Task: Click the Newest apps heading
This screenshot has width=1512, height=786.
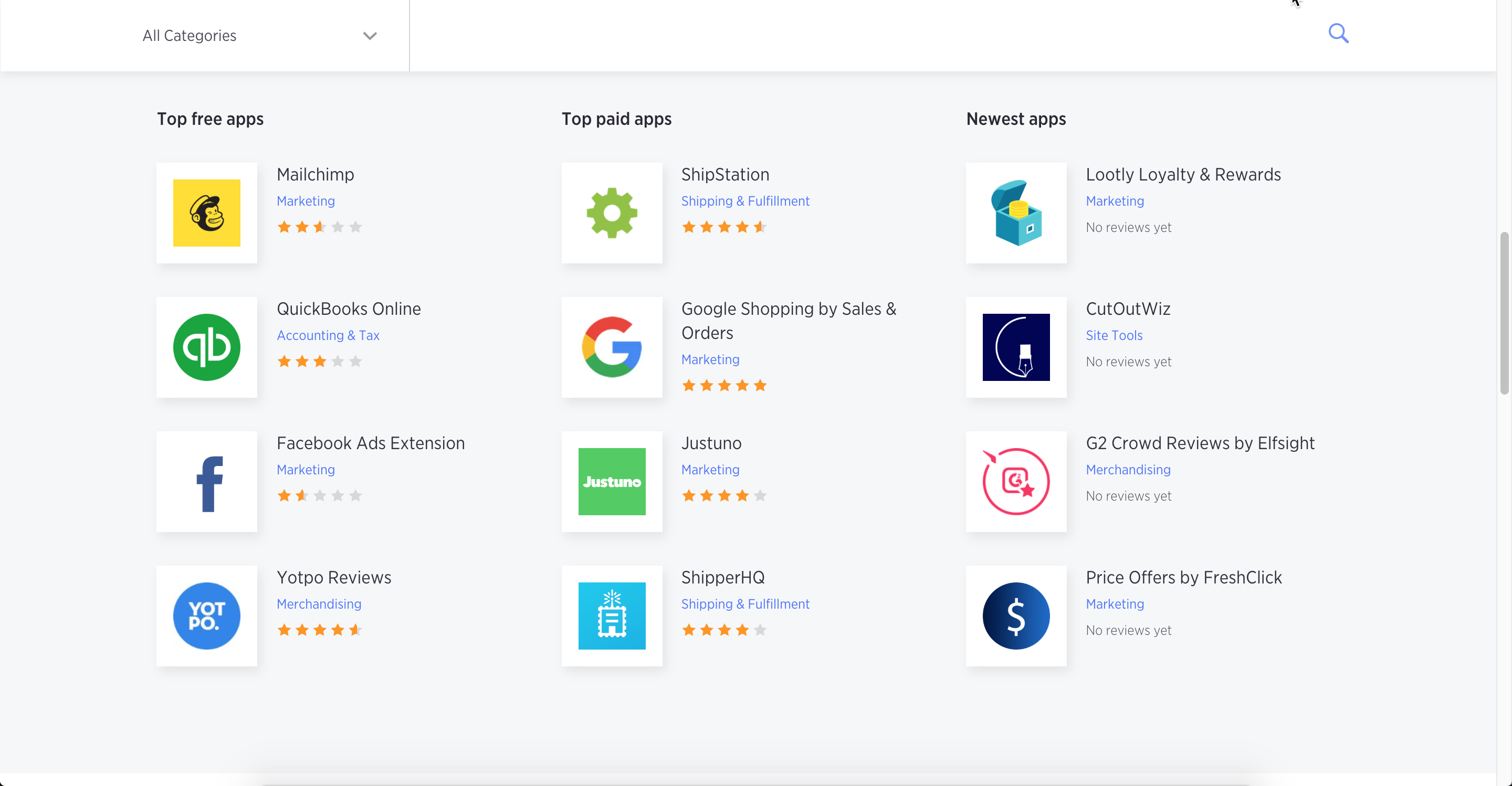Action: coord(1016,119)
